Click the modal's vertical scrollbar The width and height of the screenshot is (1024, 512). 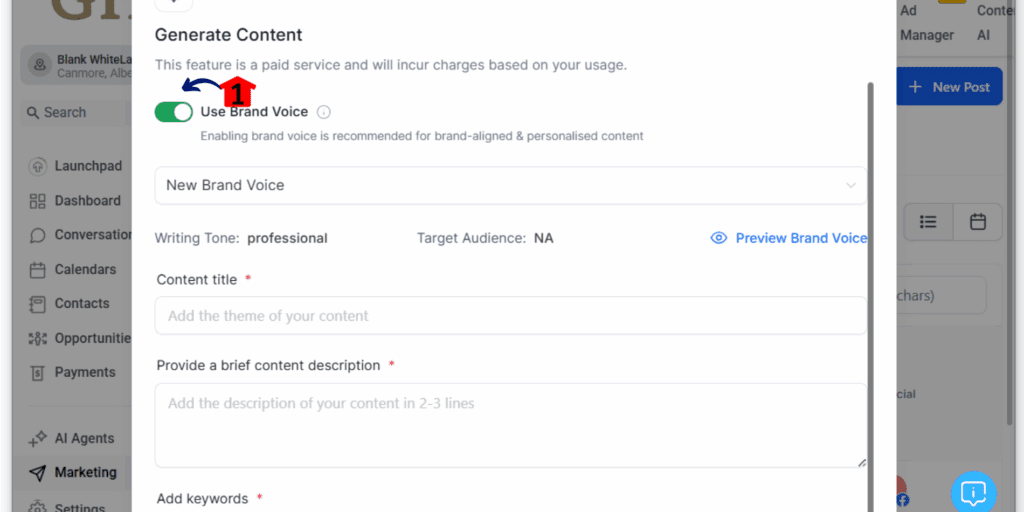click(870, 297)
